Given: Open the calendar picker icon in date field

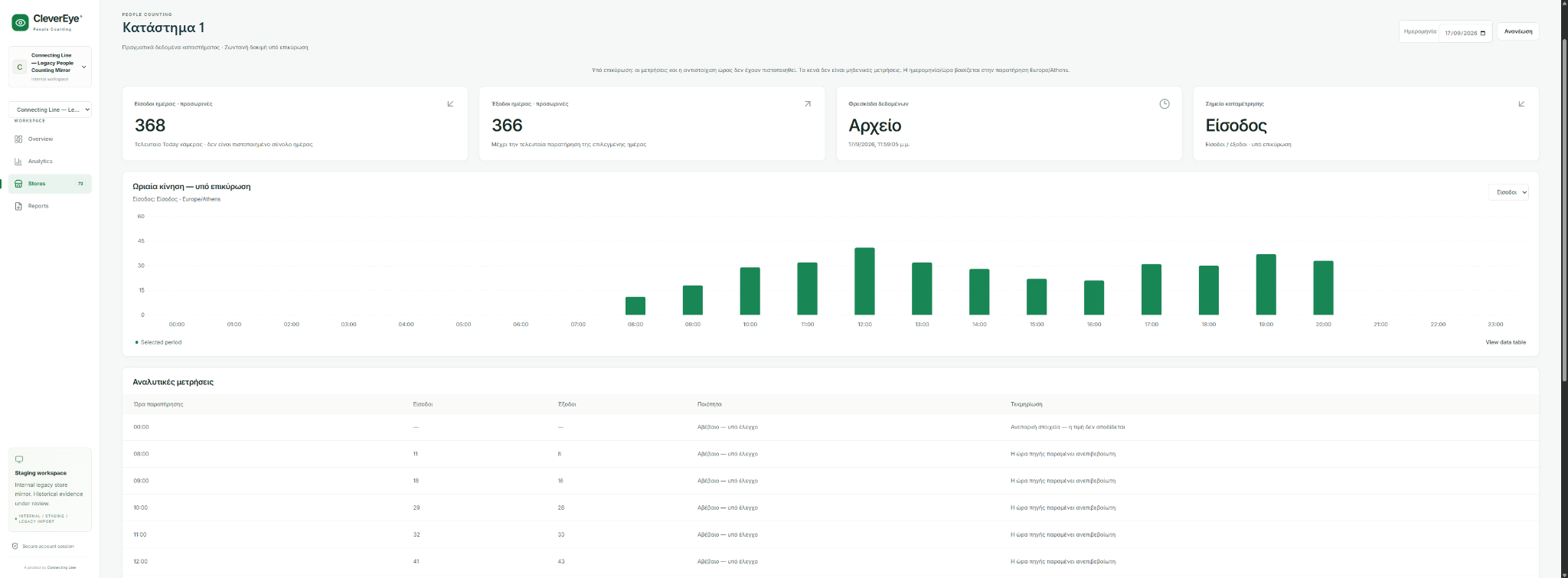Looking at the screenshot, I should coord(1483,33).
